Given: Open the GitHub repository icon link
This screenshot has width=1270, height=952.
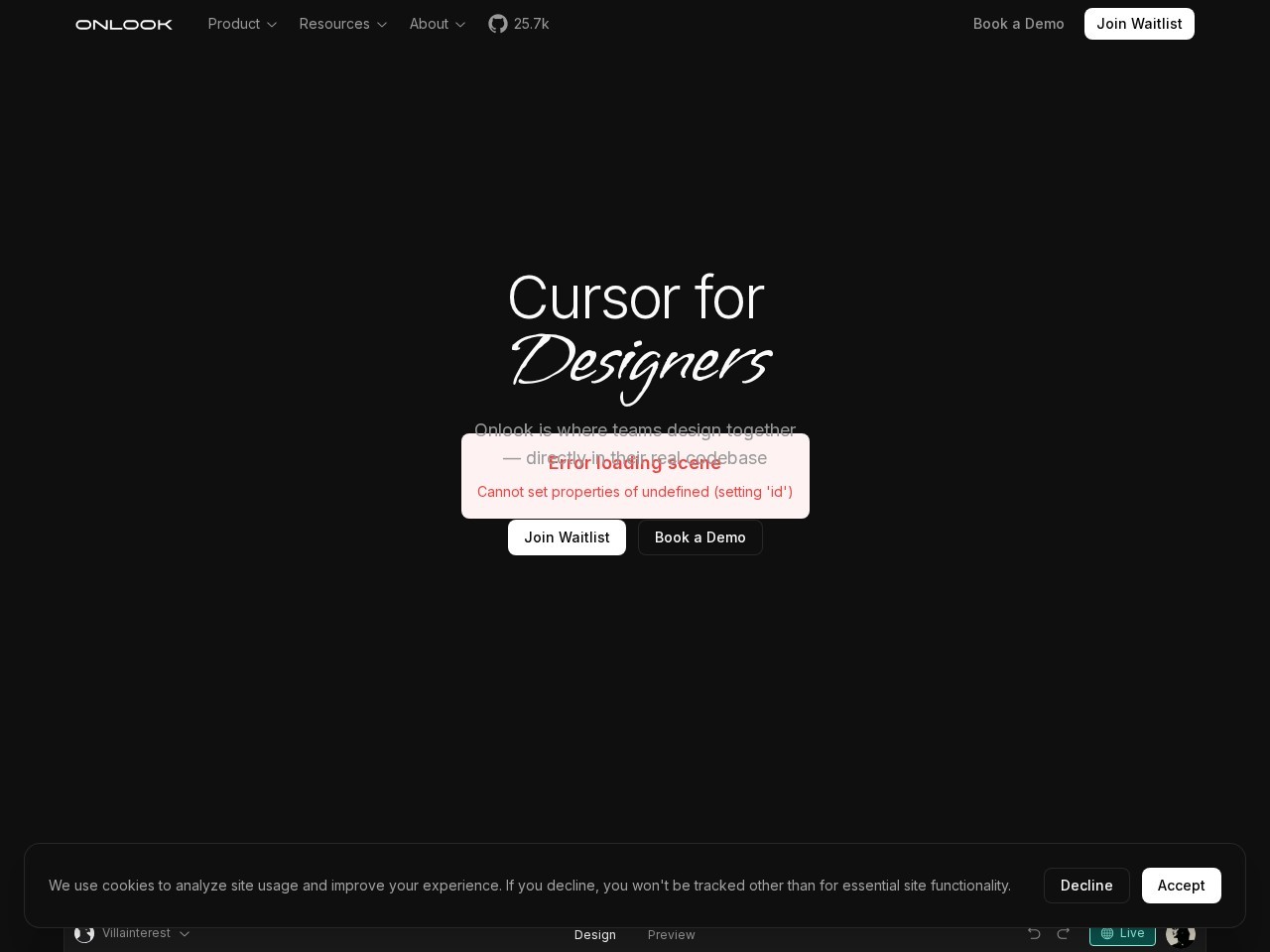Looking at the screenshot, I should pyautogui.click(x=498, y=24).
